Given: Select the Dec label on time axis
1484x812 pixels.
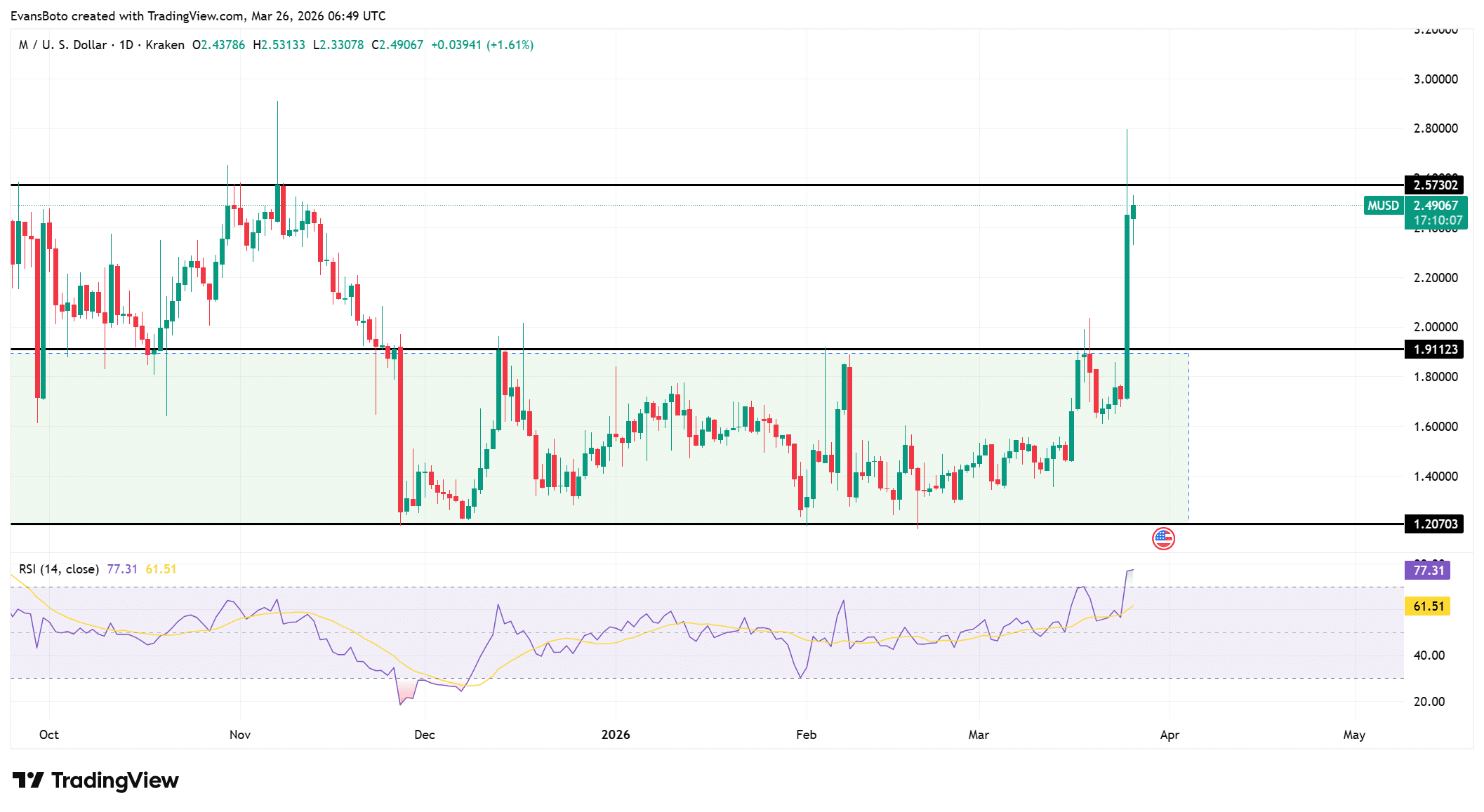Looking at the screenshot, I should pos(425,735).
